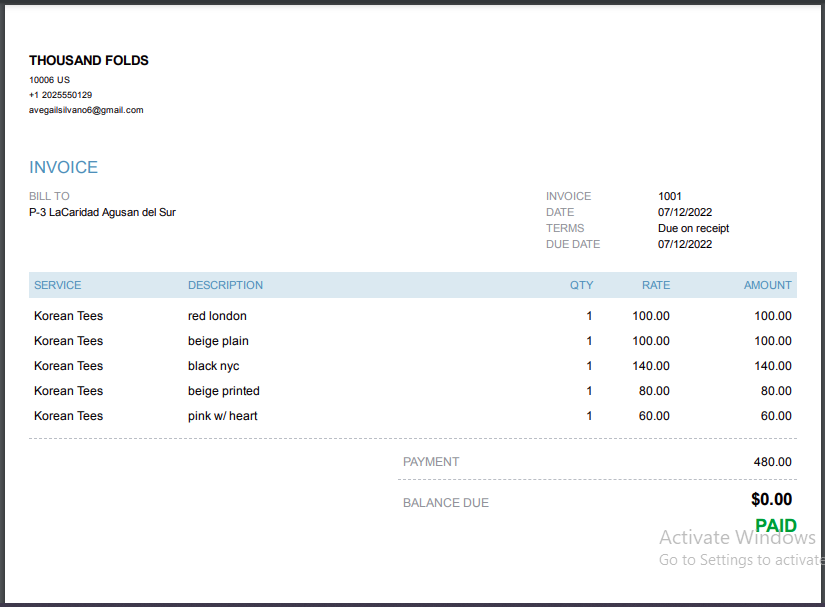This screenshot has width=825, height=607.
Task: Click the RATE column header
Action: (x=656, y=285)
